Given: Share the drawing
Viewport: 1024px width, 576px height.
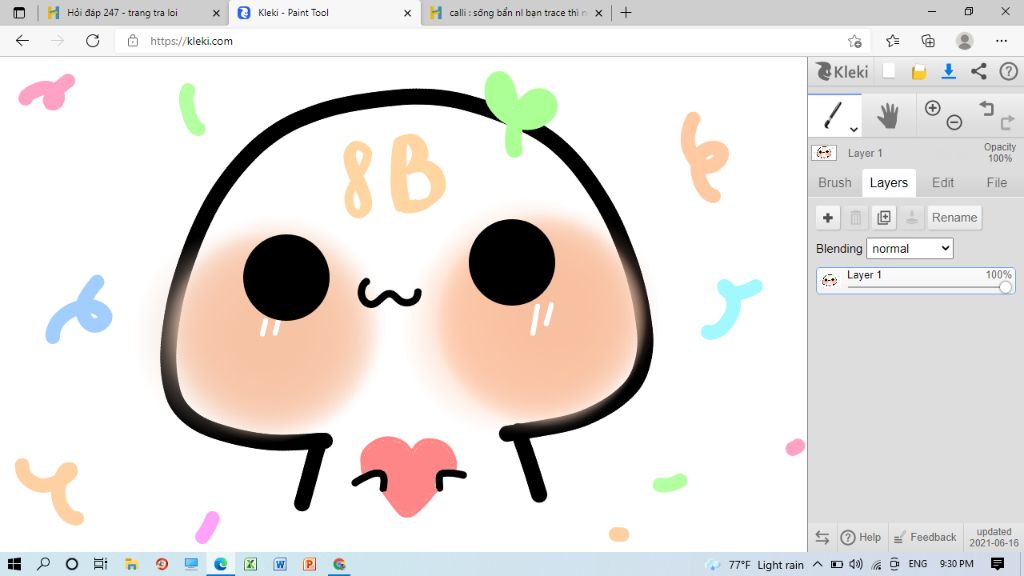Looking at the screenshot, I should click(978, 71).
